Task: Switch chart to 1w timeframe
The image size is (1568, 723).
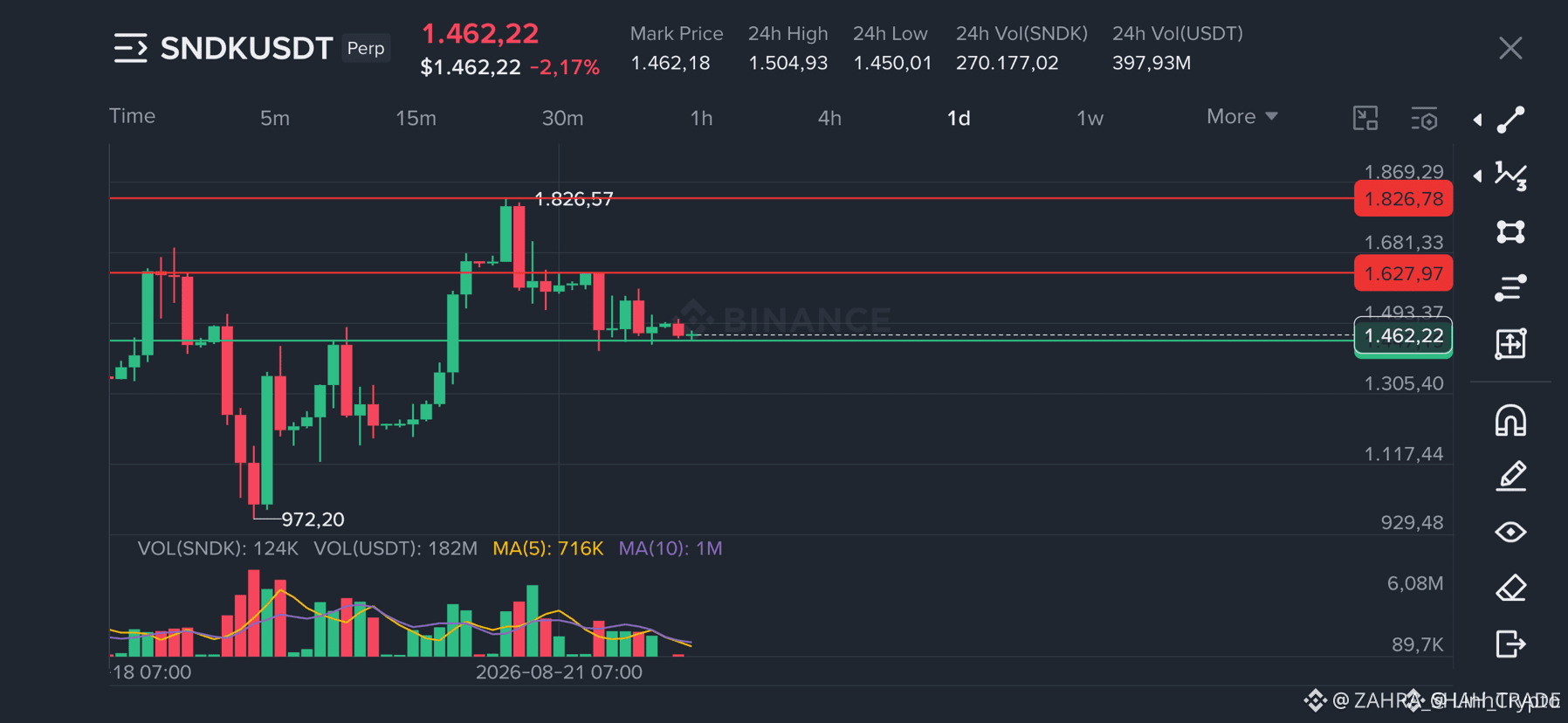Action: point(1090,118)
